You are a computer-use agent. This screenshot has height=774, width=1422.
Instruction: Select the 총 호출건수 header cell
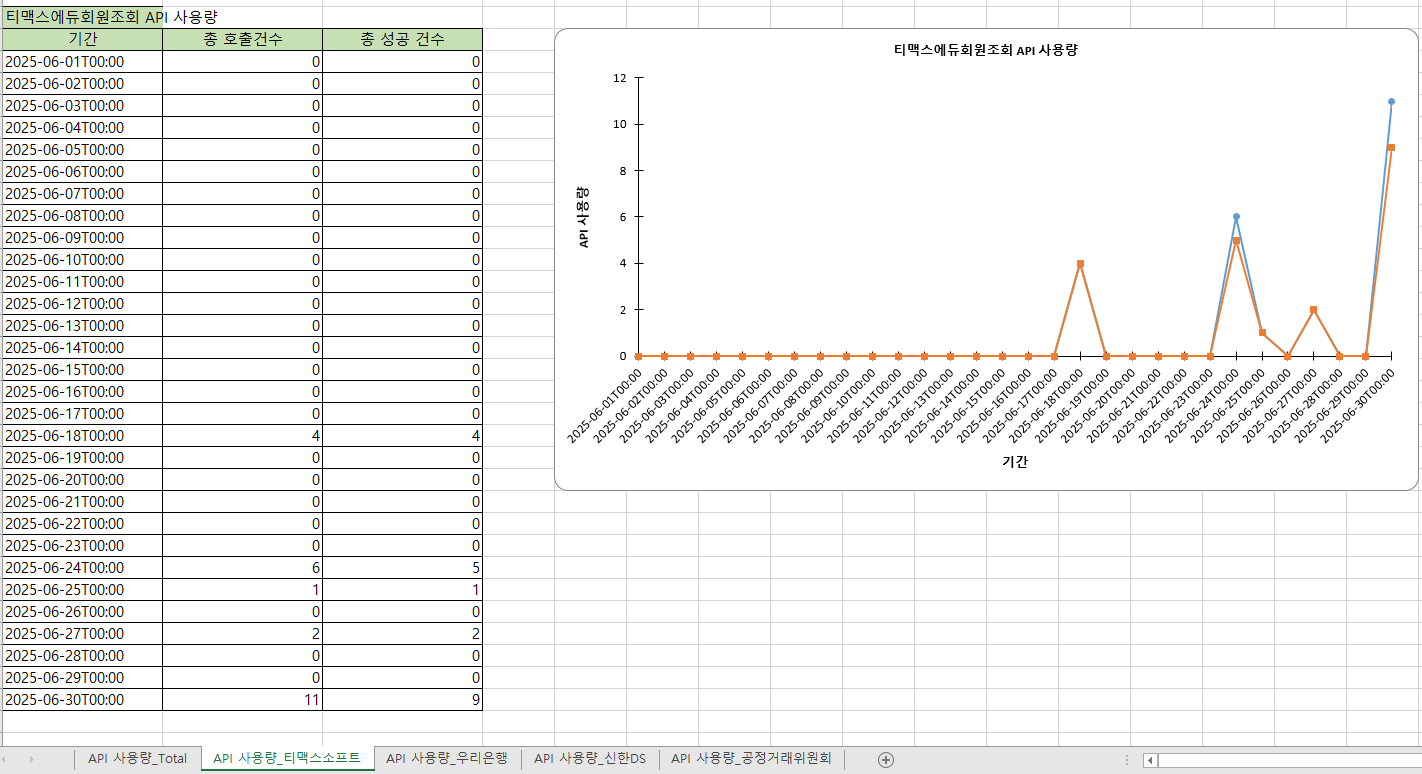[x=242, y=39]
